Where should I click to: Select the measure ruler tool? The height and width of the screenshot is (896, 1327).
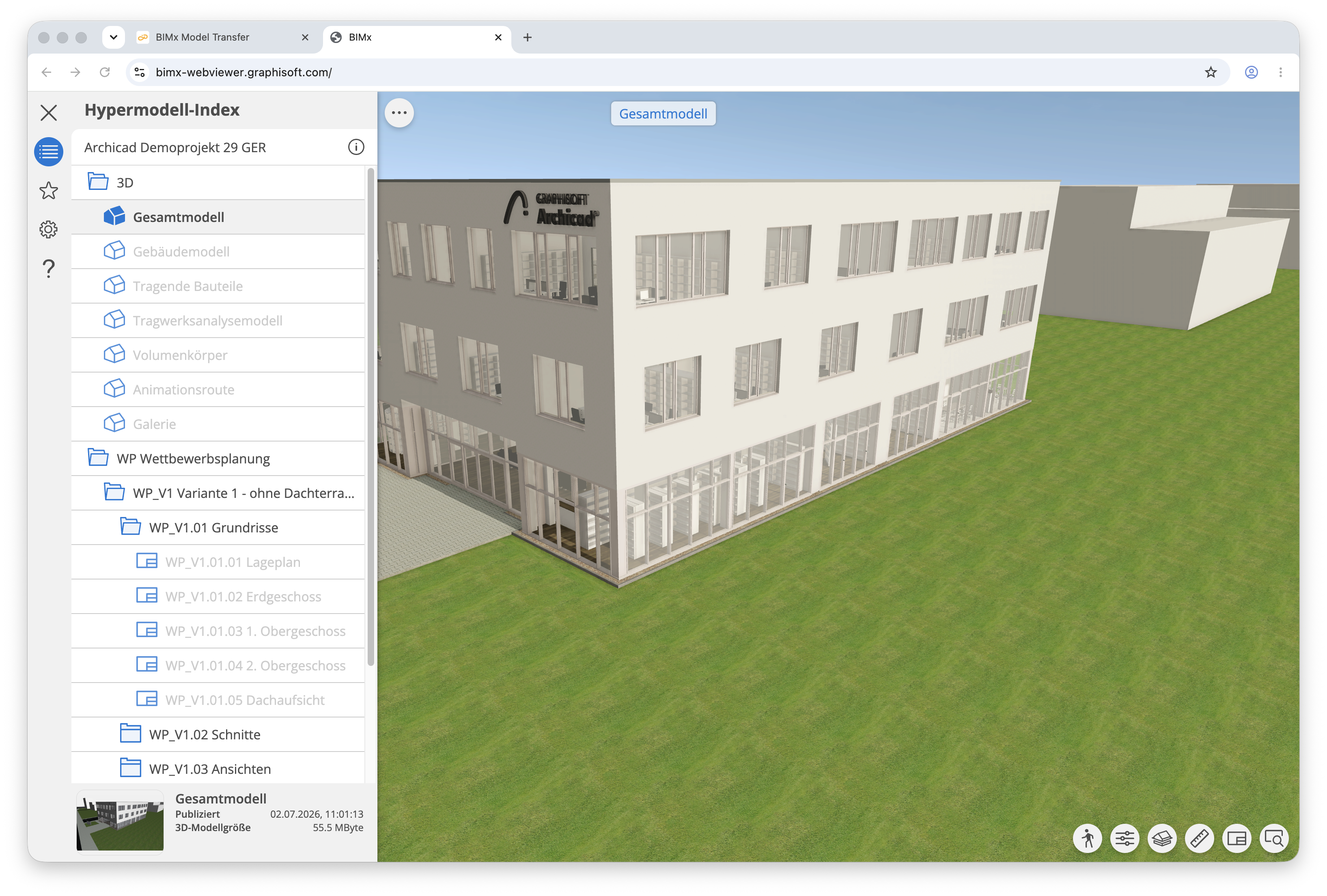(x=1199, y=838)
